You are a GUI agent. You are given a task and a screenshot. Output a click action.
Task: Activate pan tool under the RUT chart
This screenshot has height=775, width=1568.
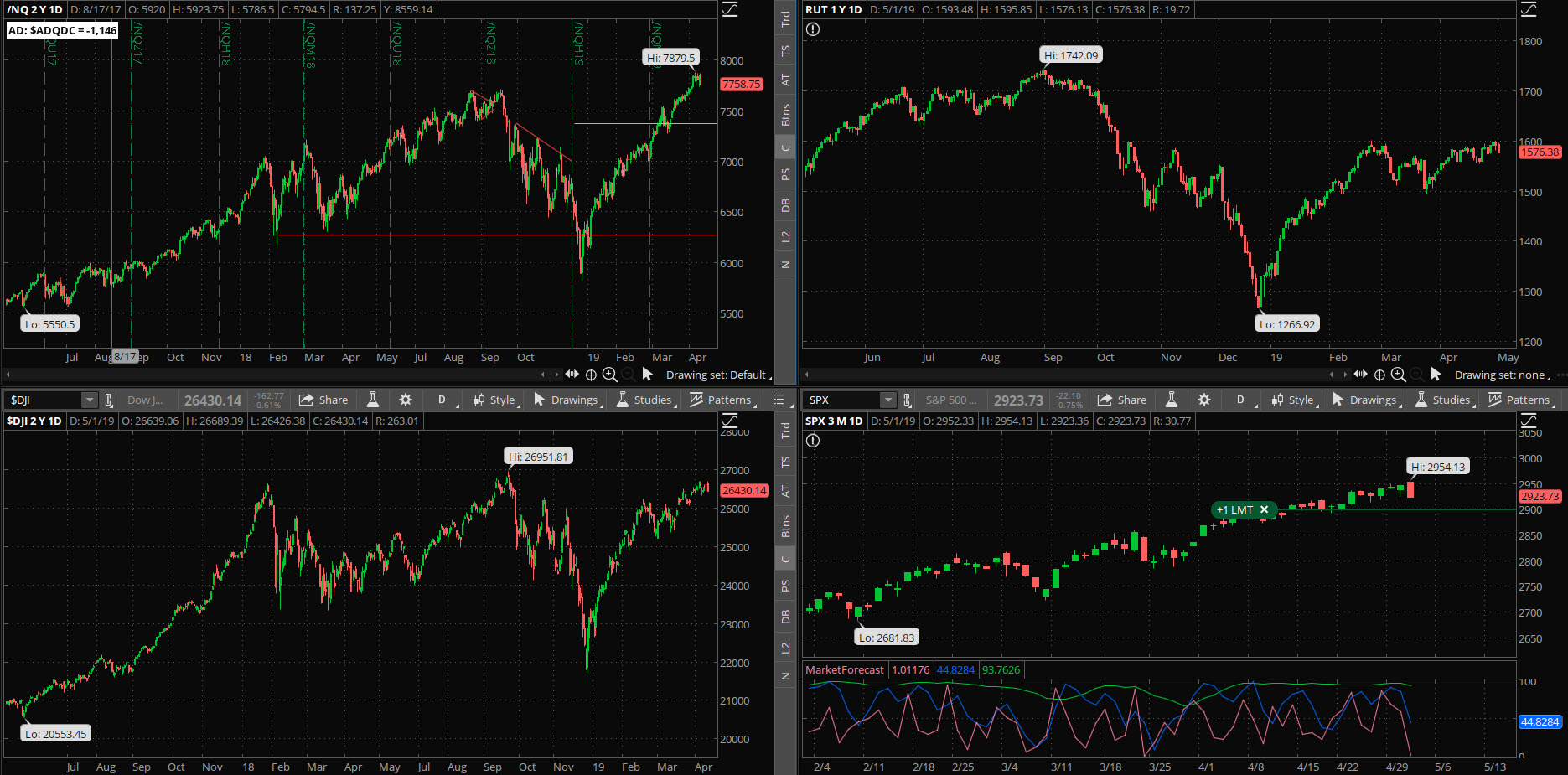1360,375
